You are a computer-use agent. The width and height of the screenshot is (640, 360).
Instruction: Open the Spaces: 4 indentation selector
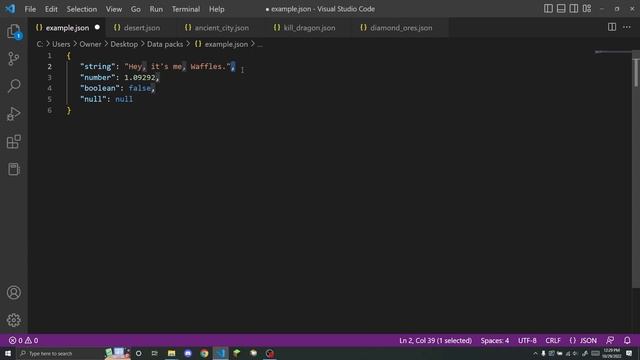point(495,340)
